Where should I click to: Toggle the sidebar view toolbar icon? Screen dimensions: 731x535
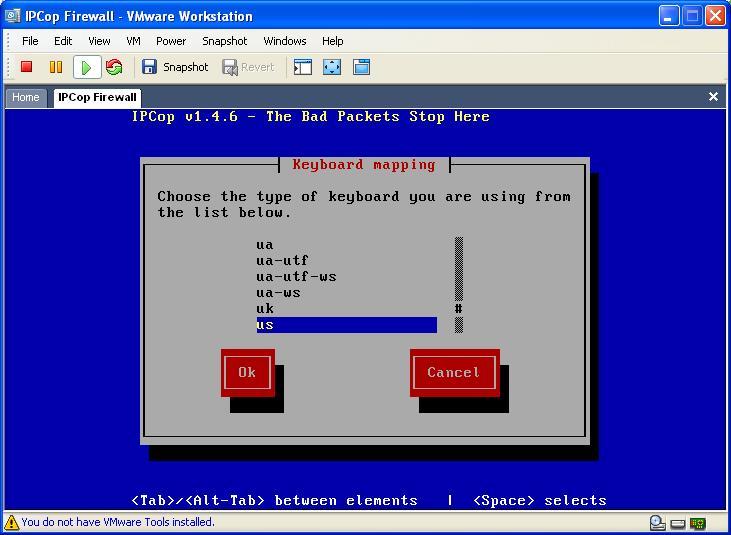click(303, 67)
